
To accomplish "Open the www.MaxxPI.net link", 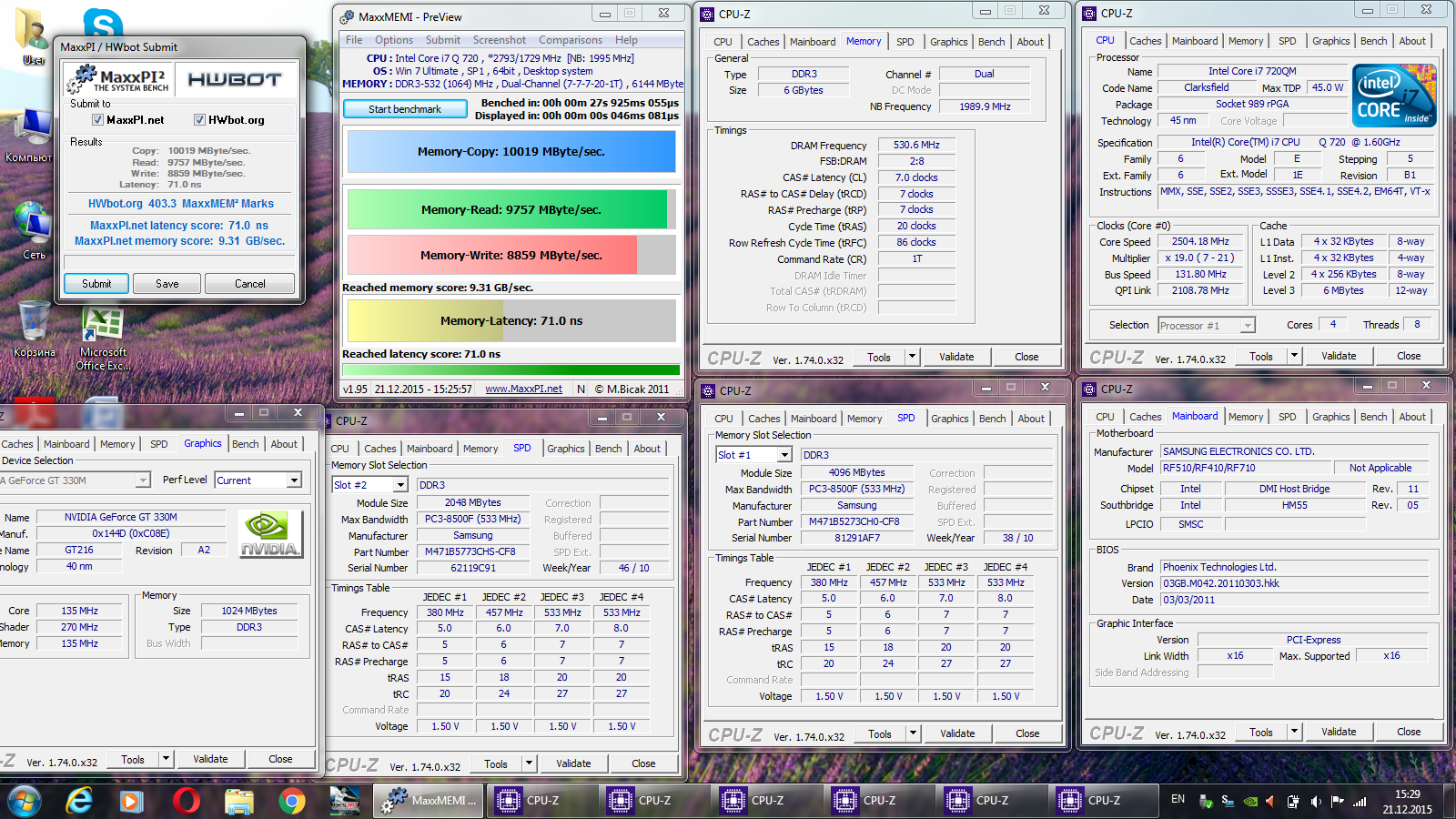I will pyautogui.click(x=523, y=389).
